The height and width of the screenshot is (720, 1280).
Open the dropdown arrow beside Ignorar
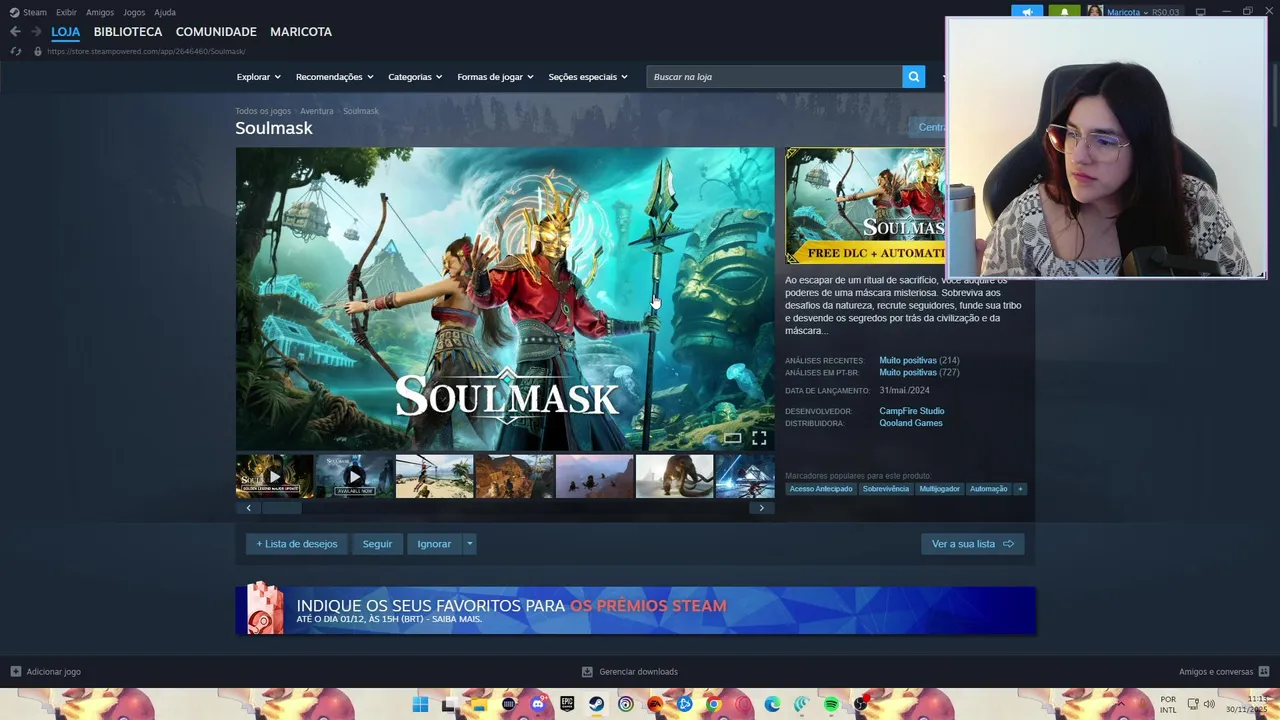(x=469, y=544)
